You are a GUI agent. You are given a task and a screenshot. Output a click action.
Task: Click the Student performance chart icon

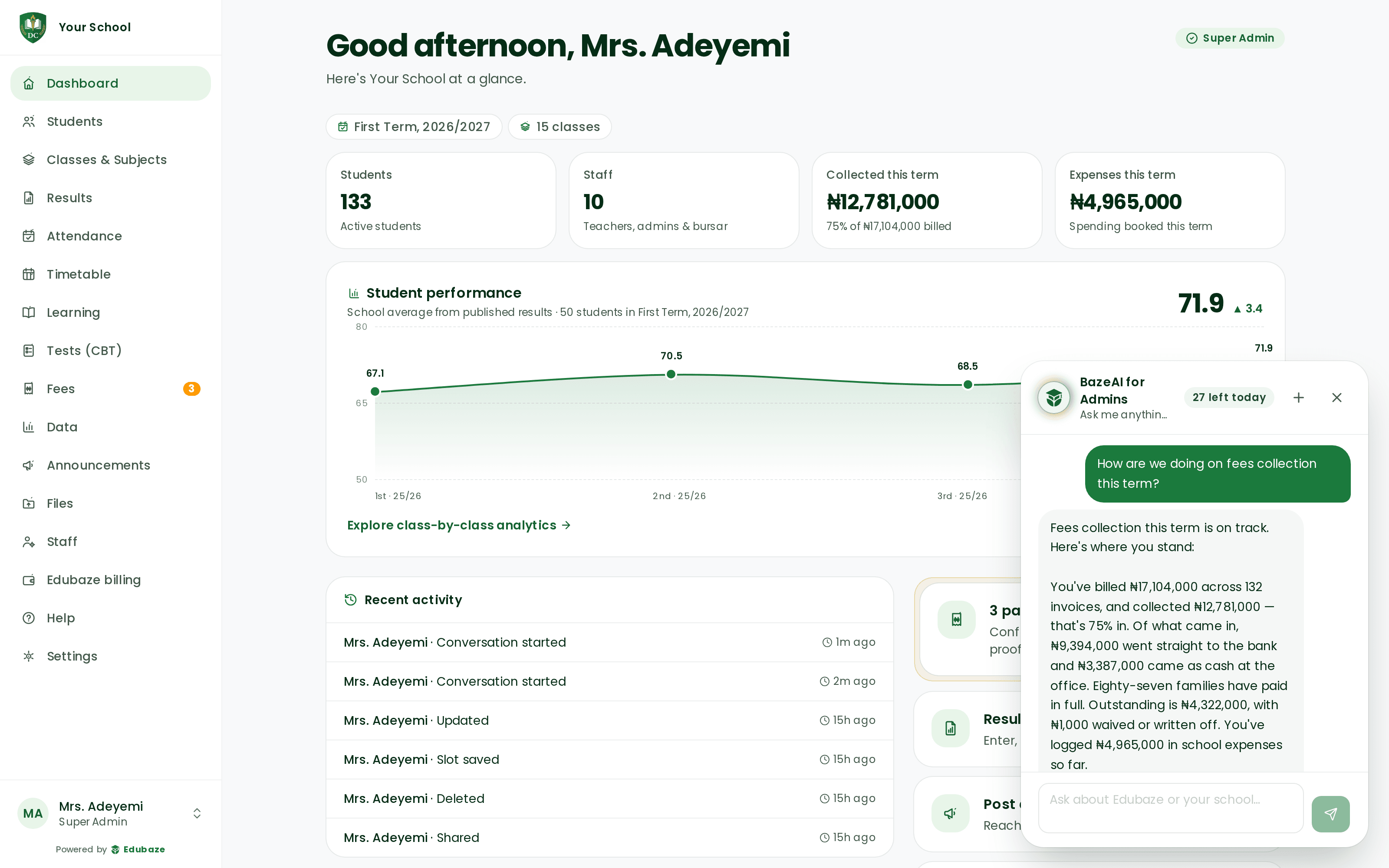click(354, 293)
